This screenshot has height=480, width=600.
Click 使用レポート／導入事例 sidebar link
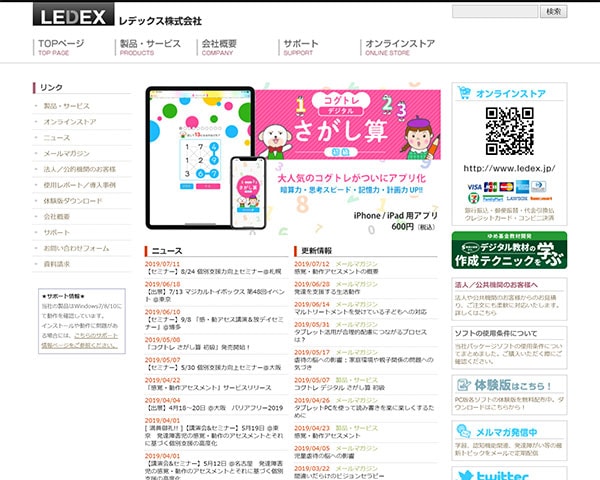click(x=80, y=185)
